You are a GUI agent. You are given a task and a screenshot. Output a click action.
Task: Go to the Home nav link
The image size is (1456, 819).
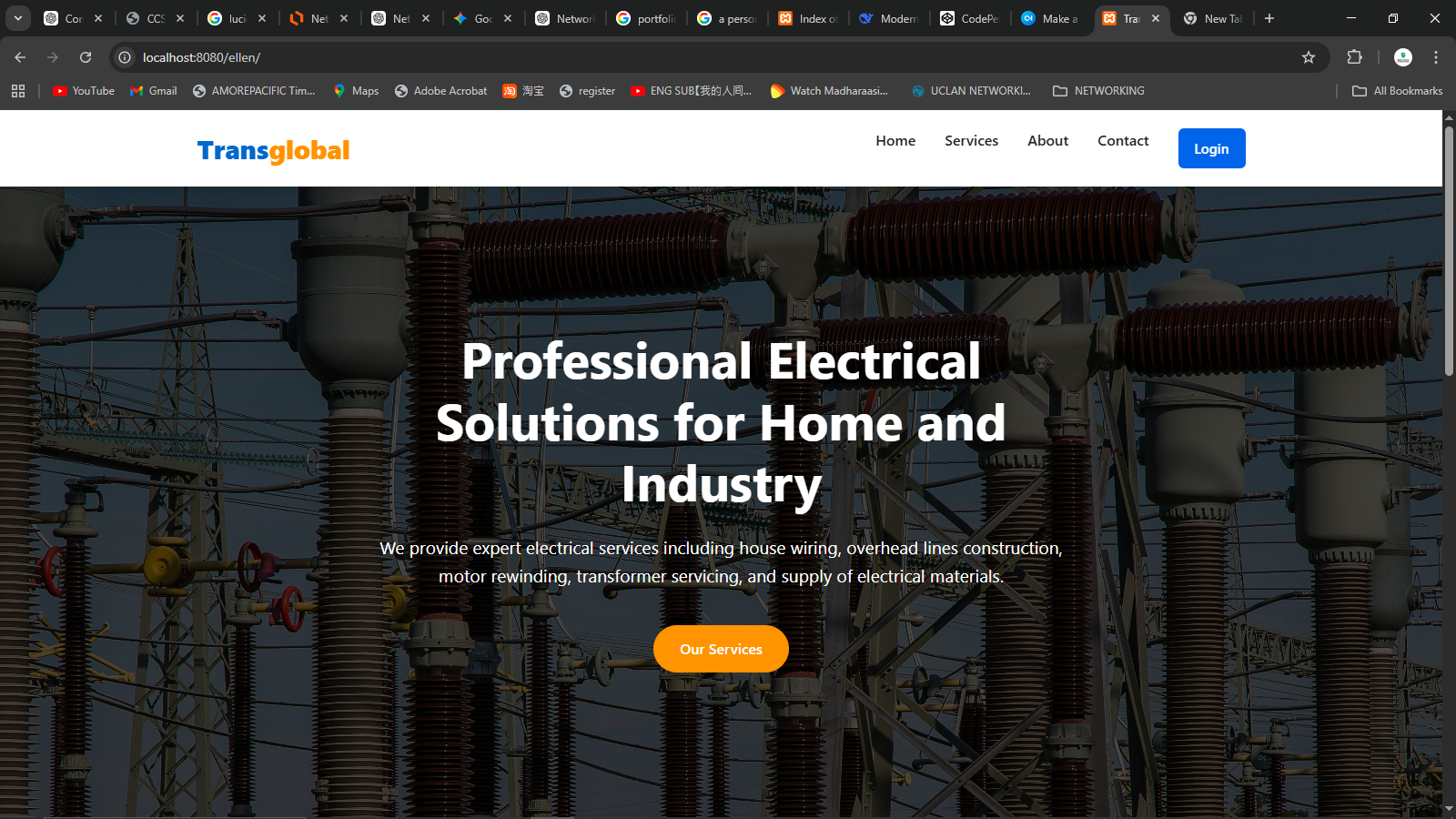pyautogui.click(x=895, y=141)
